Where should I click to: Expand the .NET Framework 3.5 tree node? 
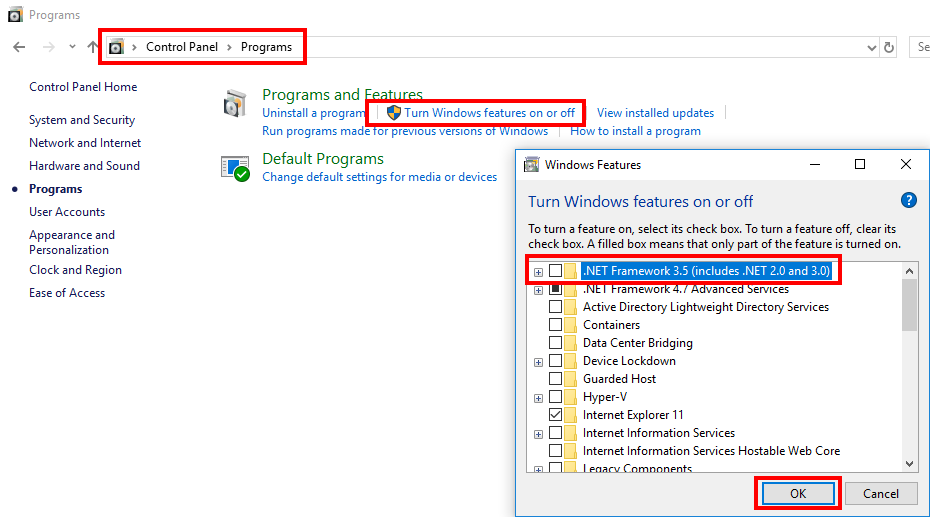pyautogui.click(x=538, y=272)
